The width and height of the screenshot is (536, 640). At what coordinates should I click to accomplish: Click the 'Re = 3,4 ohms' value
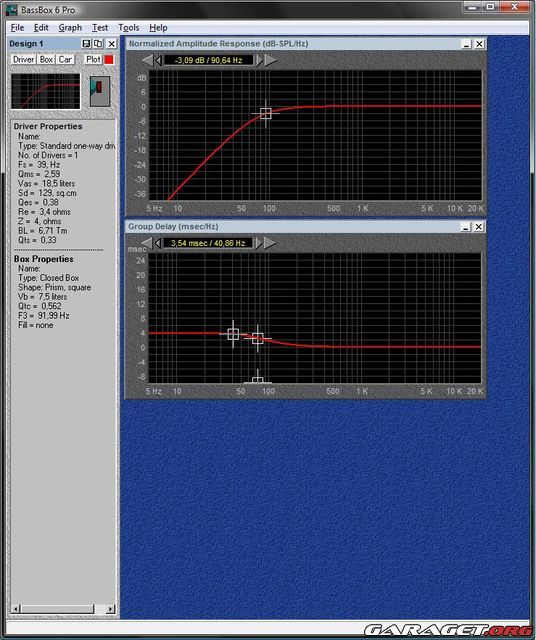[x=44, y=212]
